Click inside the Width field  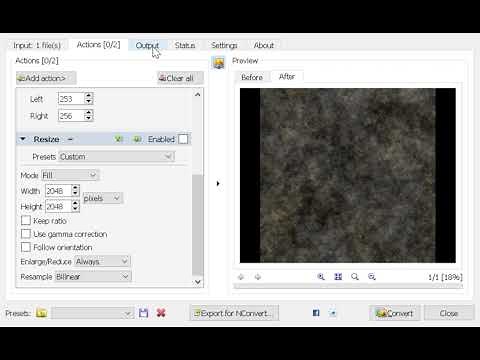tap(58, 191)
